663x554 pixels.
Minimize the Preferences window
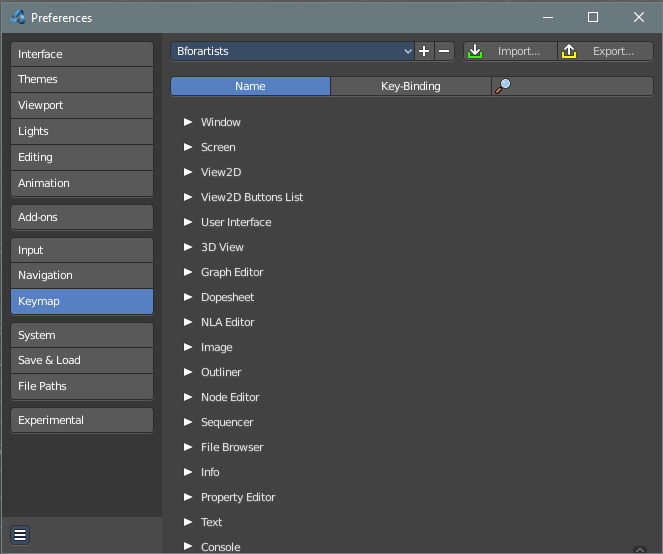pos(548,17)
